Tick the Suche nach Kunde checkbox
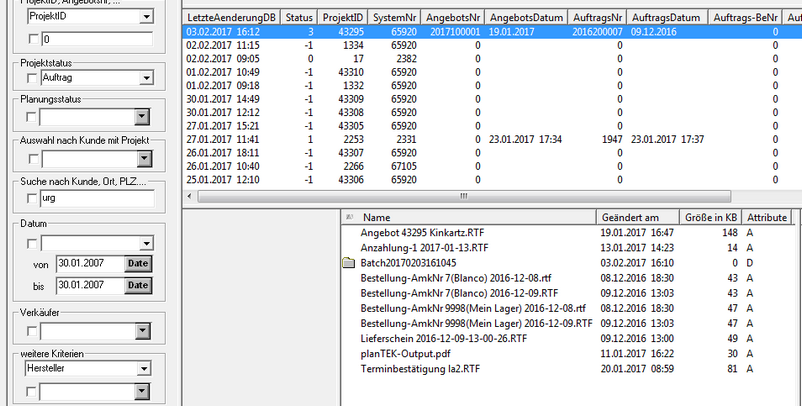Image resolution: width=802 pixels, height=406 pixels. 32,199
